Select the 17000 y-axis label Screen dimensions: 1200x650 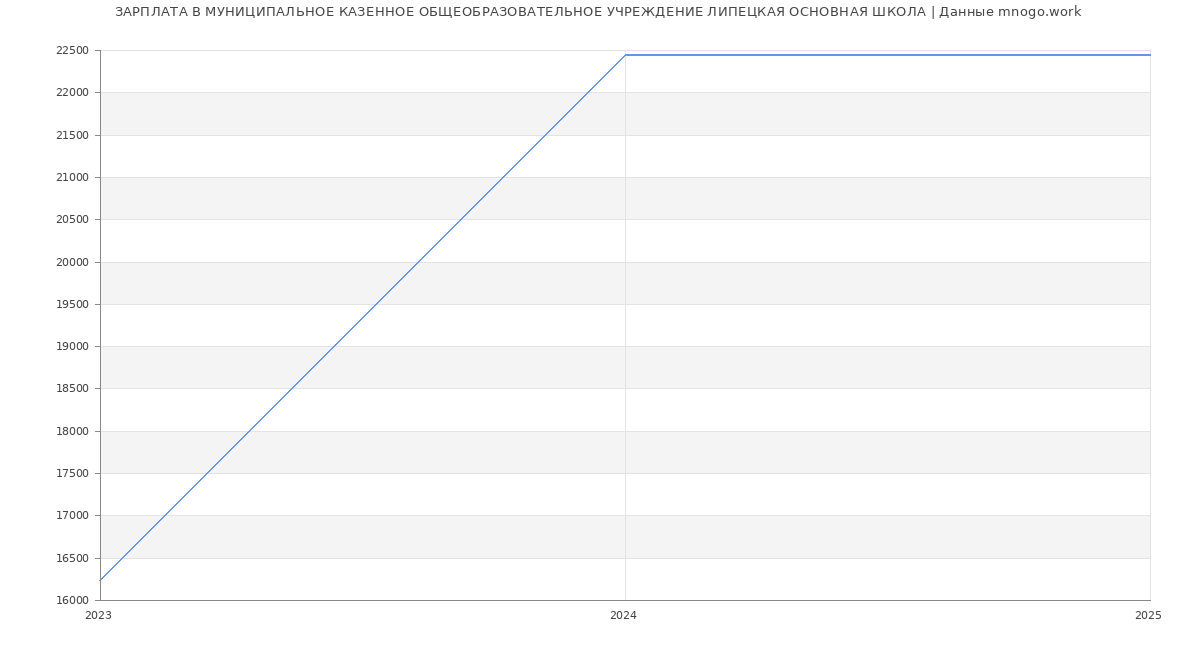click(x=72, y=516)
